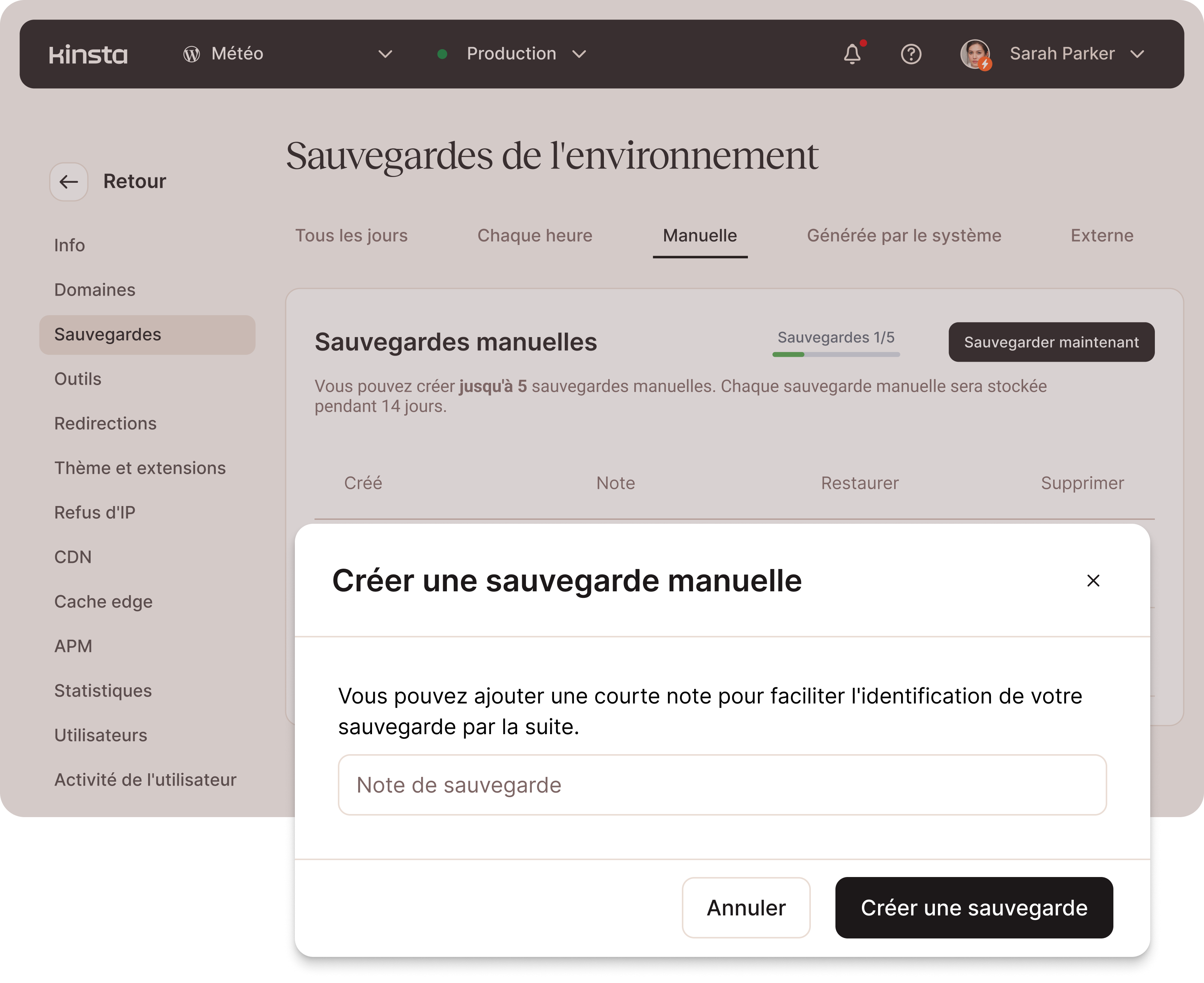Click the Sauvegardes 1/5 progress bar
The width and height of the screenshot is (1204, 983).
pos(835,354)
